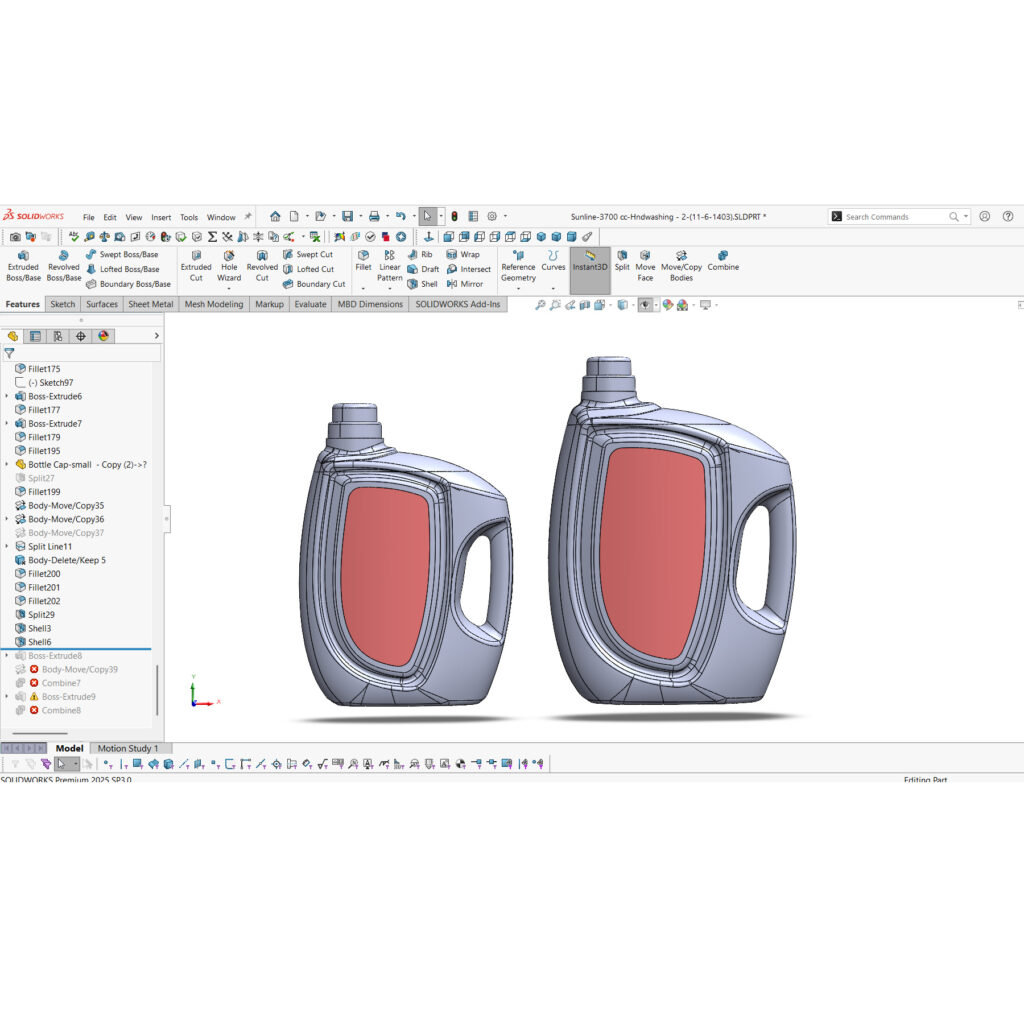Viewport: 1024px width, 1024px height.
Task: Open the Split tool
Action: [622, 261]
